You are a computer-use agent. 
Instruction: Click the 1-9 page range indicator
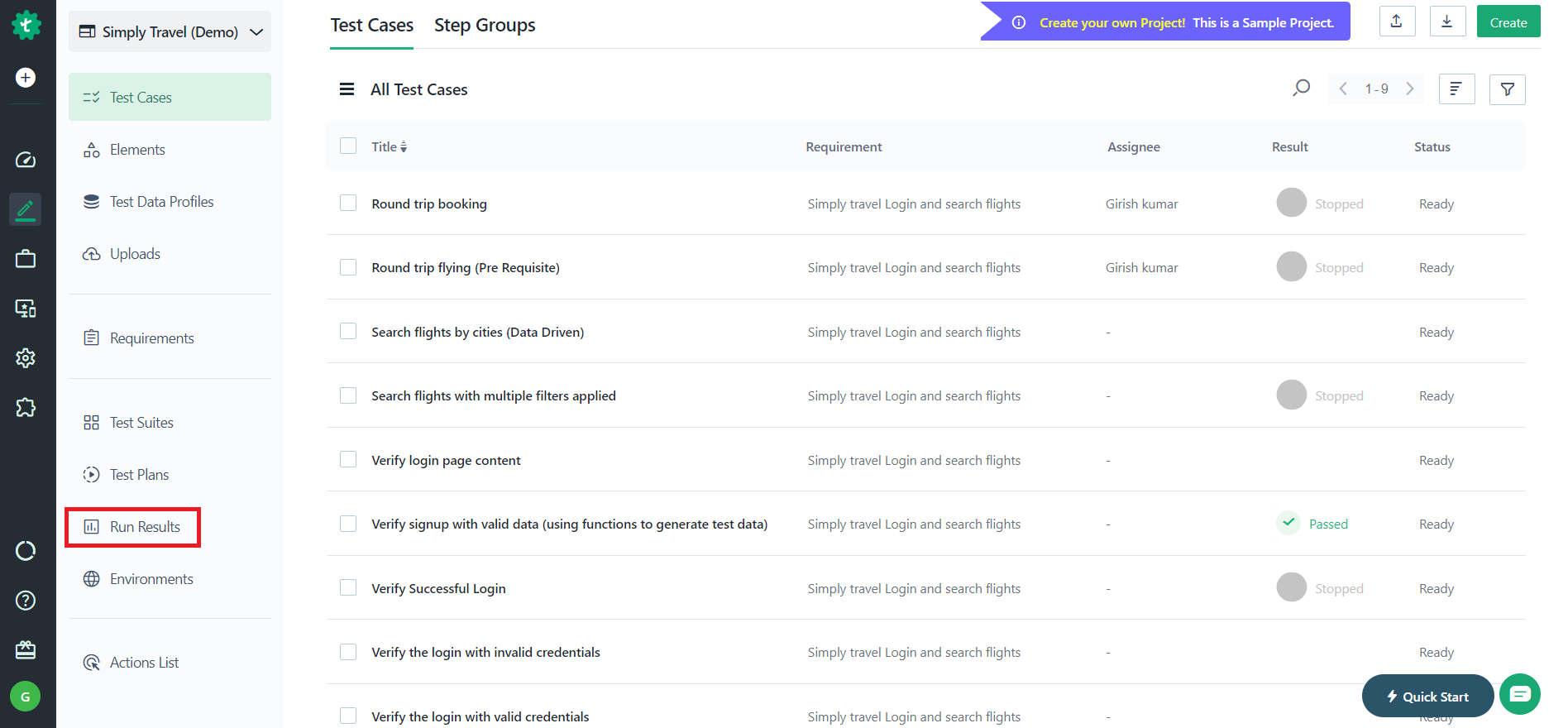click(x=1376, y=89)
